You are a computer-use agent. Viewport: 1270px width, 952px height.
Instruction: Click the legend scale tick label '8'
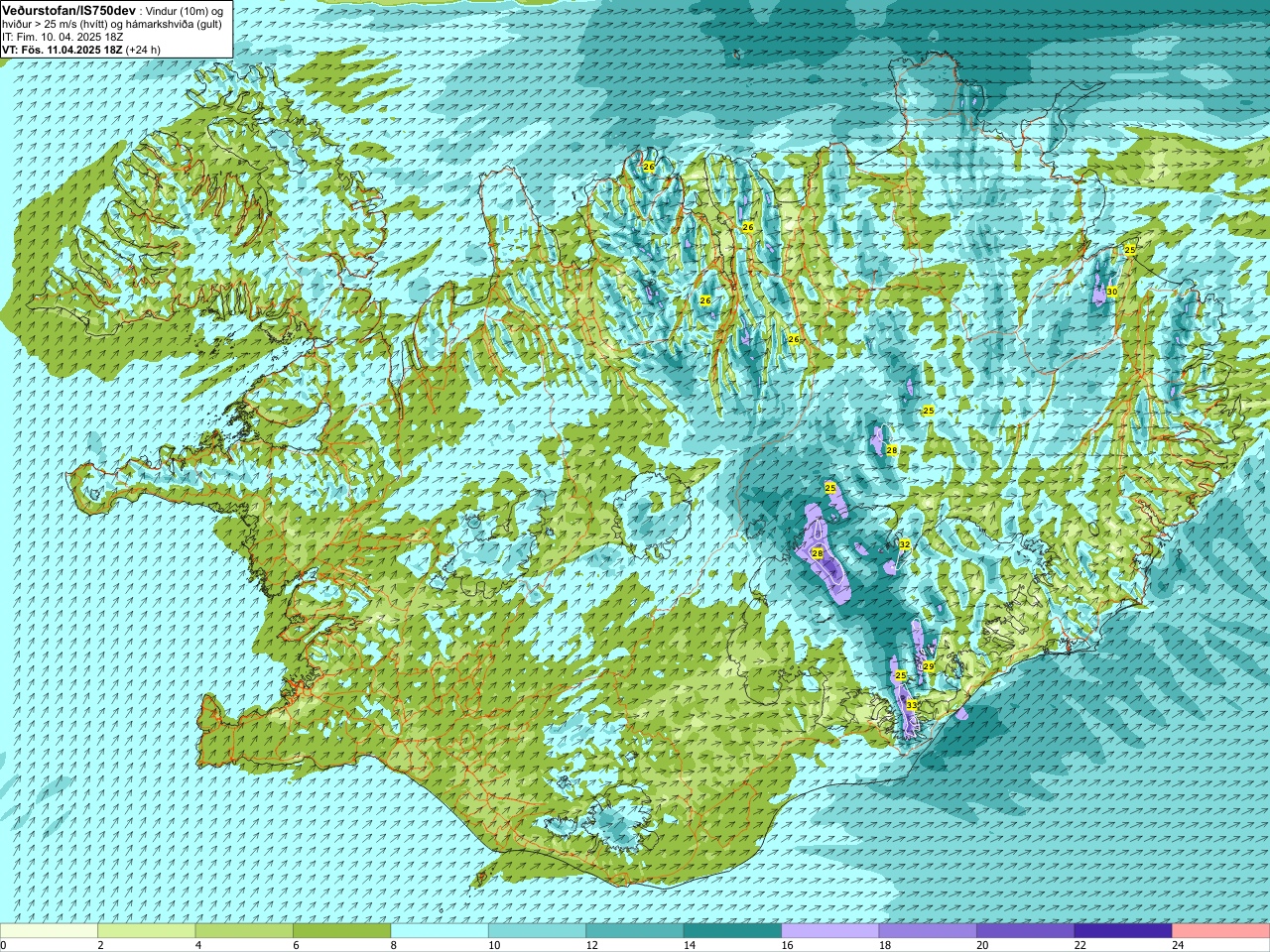coord(394,945)
